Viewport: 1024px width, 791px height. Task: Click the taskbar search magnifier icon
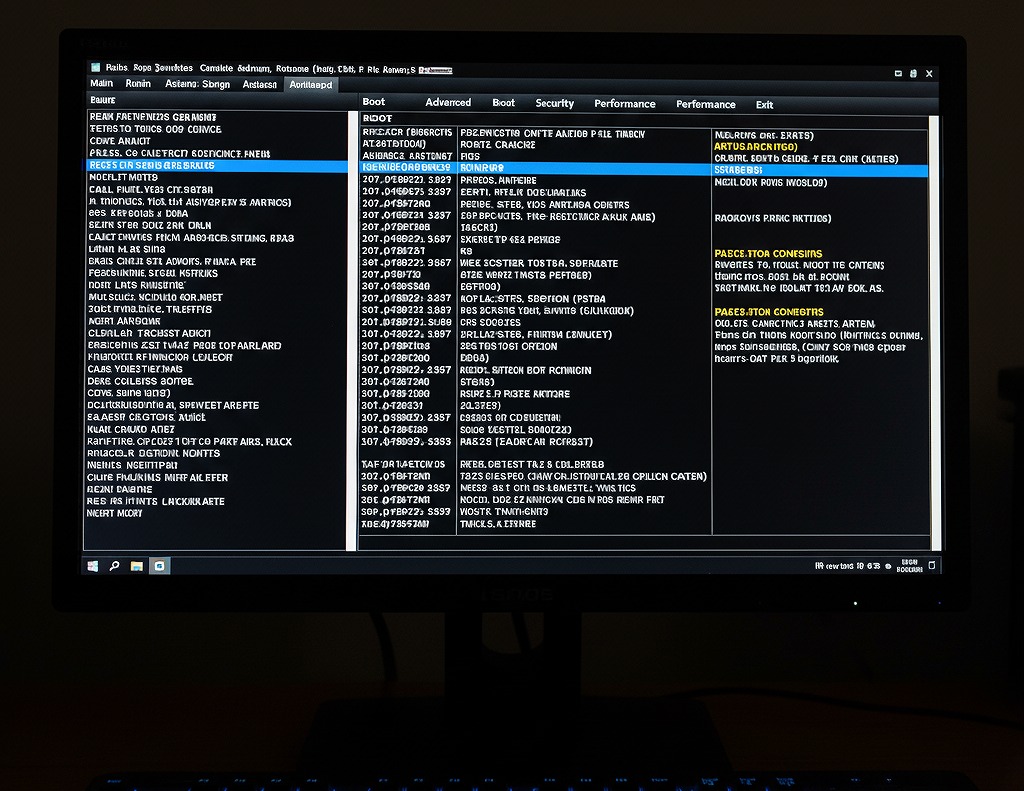[x=115, y=566]
